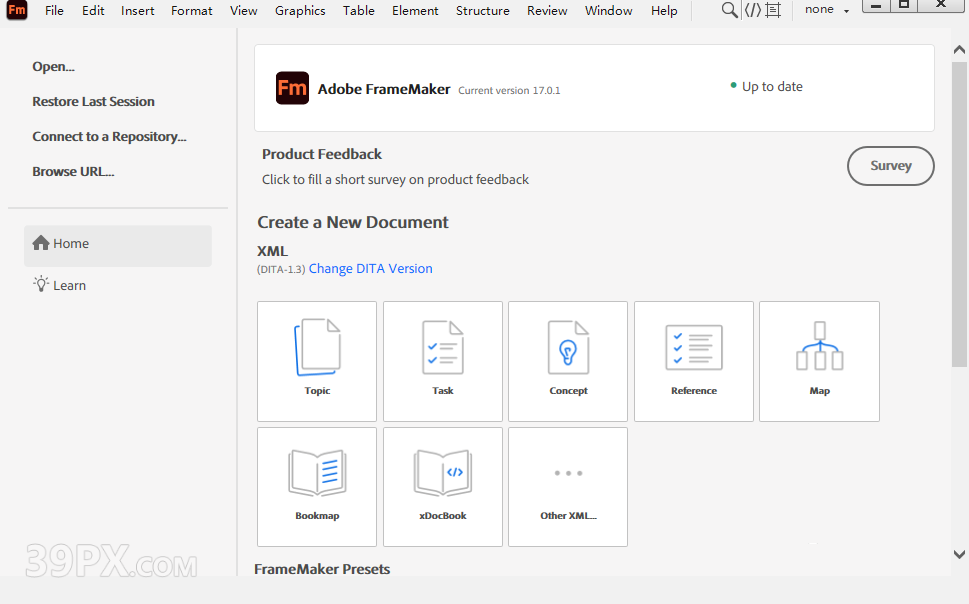Open the Review menu
Screen dimensions: 969x604
[x=547, y=11]
